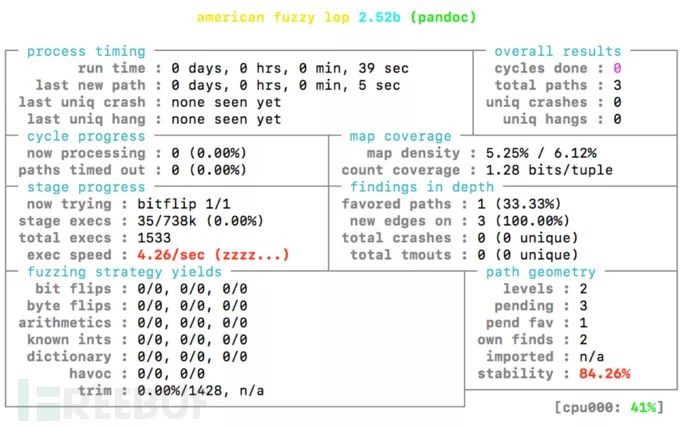Click the 'havoc' yields row
The width and height of the screenshot is (690, 428).
[x=137, y=374]
